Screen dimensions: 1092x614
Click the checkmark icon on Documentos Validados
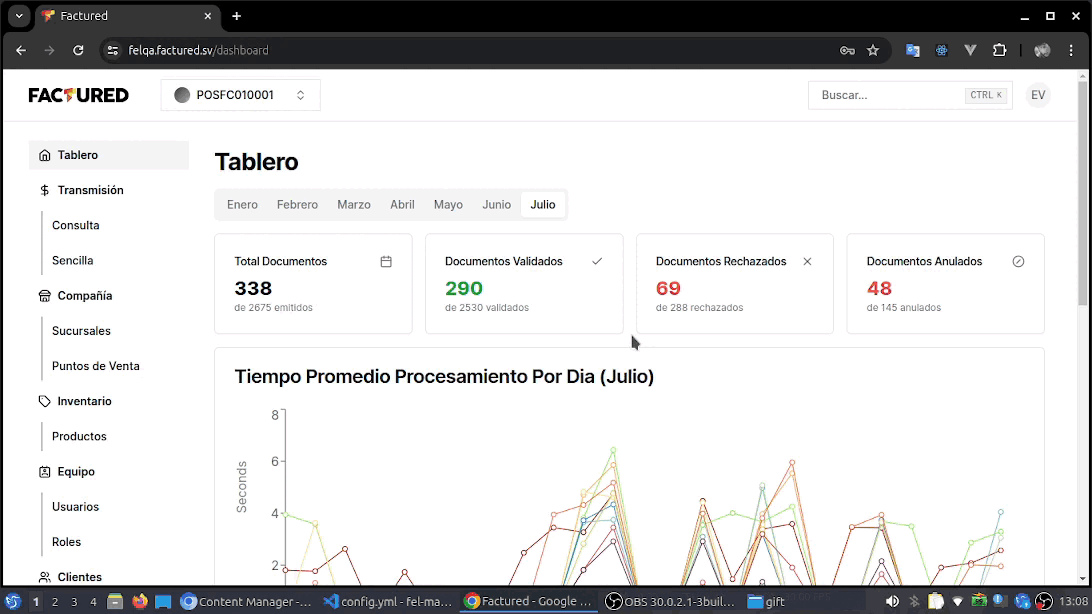point(597,261)
